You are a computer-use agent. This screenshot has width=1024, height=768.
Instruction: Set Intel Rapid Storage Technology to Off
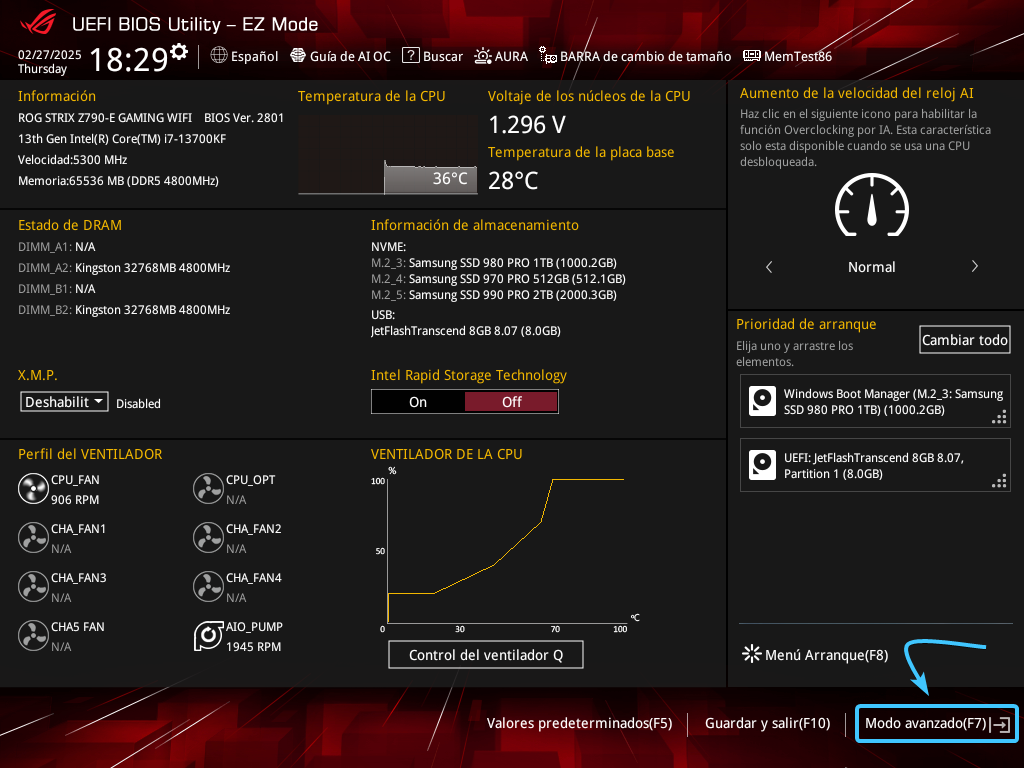pyautogui.click(x=511, y=402)
